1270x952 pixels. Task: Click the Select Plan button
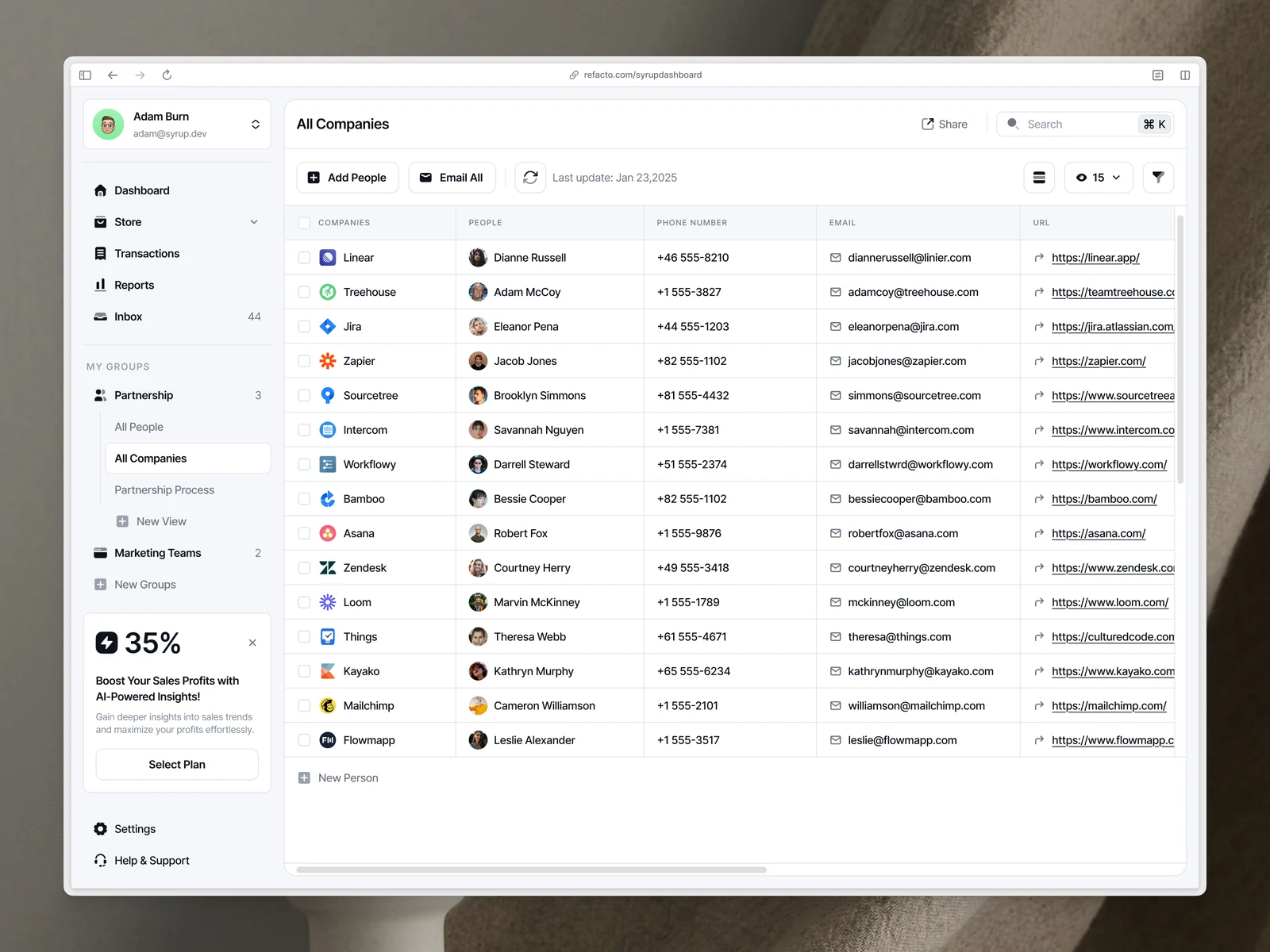pyautogui.click(x=177, y=765)
